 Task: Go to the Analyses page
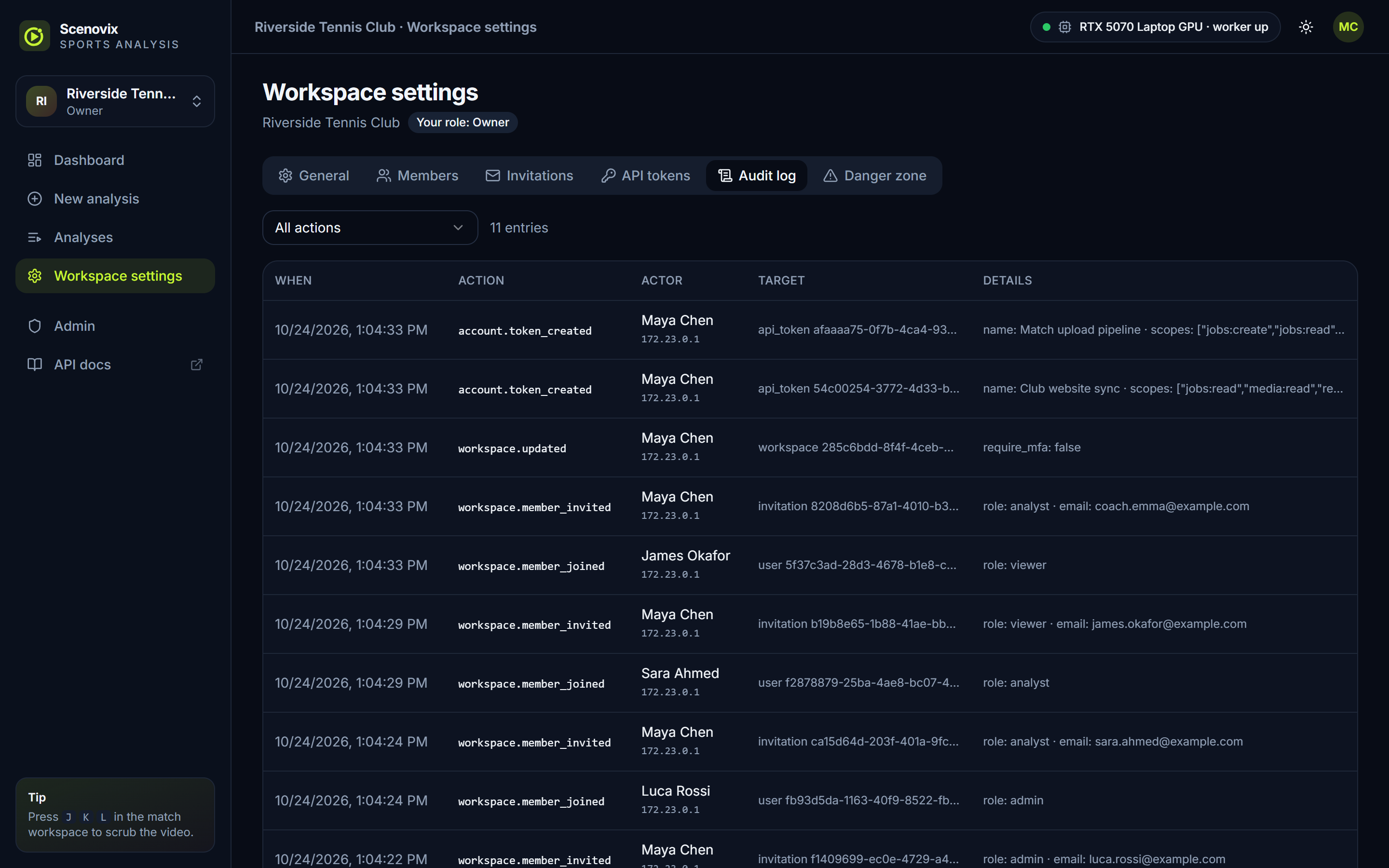coord(115,238)
